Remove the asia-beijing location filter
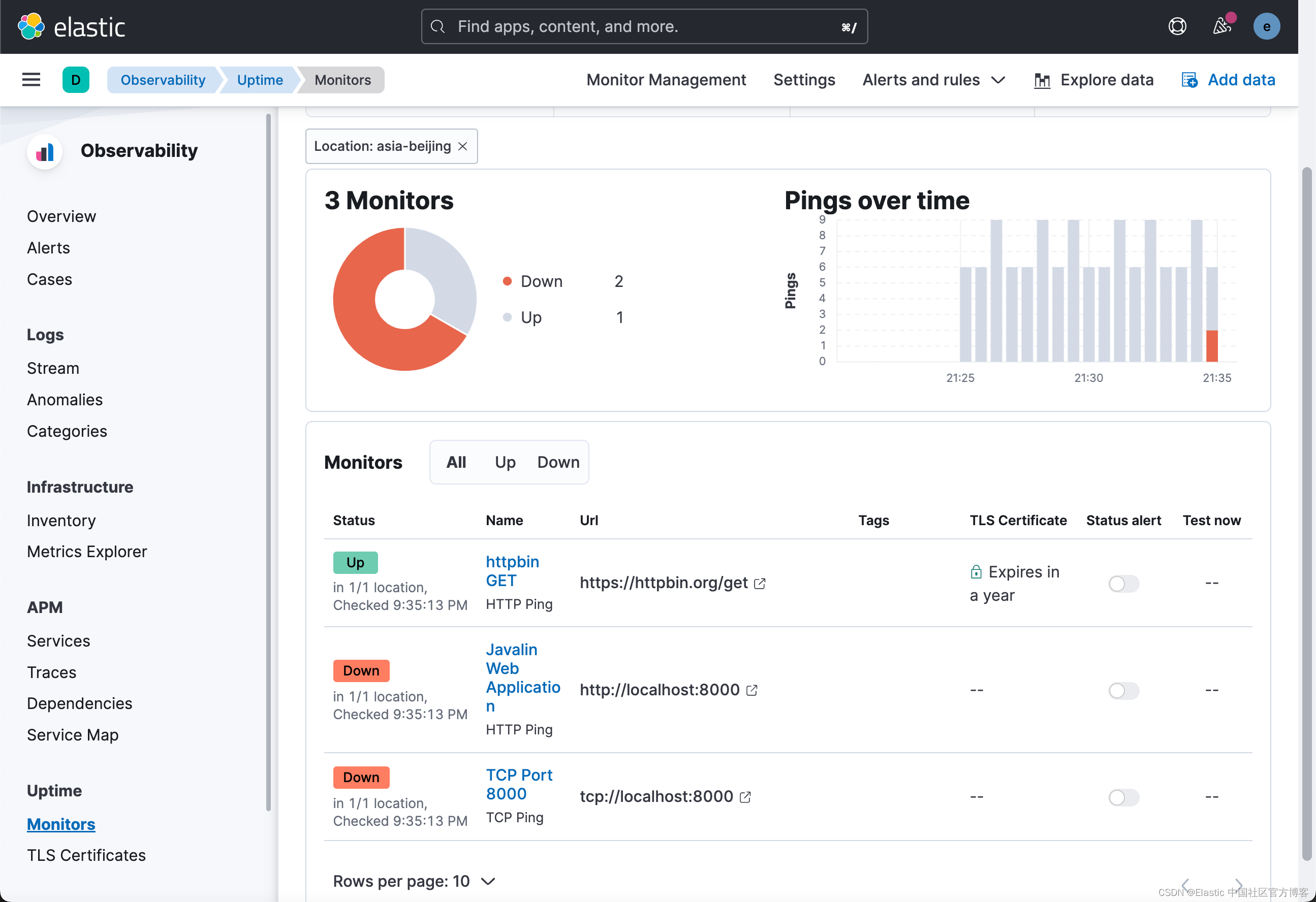1316x902 pixels. (x=462, y=146)
